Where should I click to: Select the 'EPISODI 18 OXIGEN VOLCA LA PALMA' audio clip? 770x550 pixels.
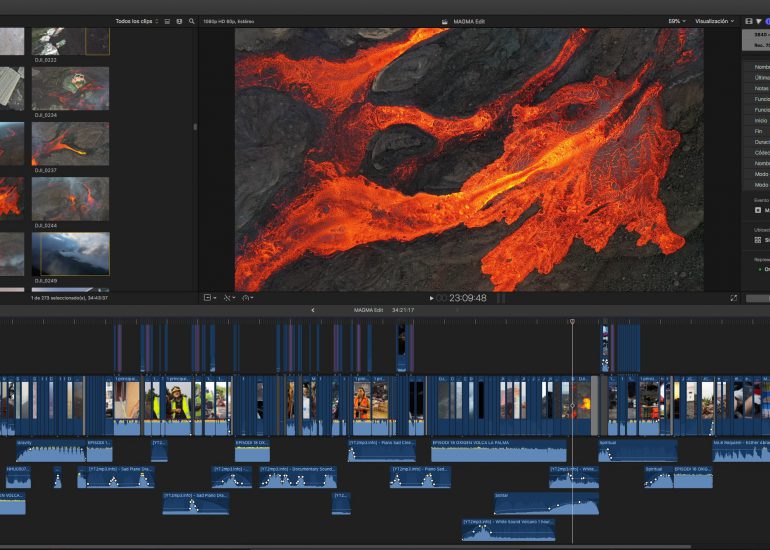tap(498, 450)
